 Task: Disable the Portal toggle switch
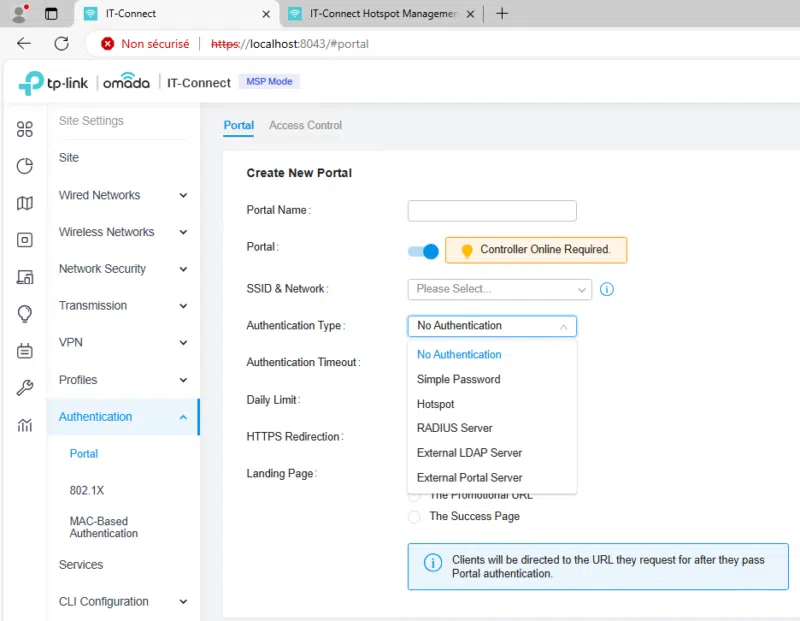(x=423, y=251)
